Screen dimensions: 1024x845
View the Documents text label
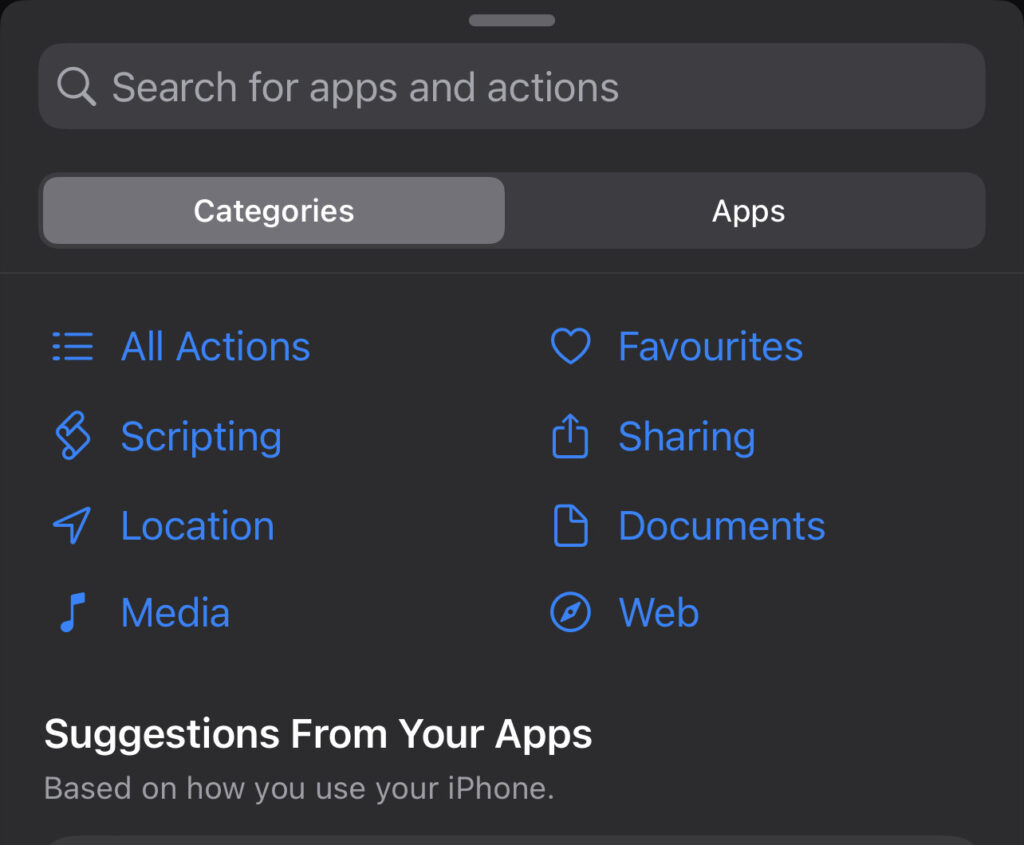coord(721,526)
